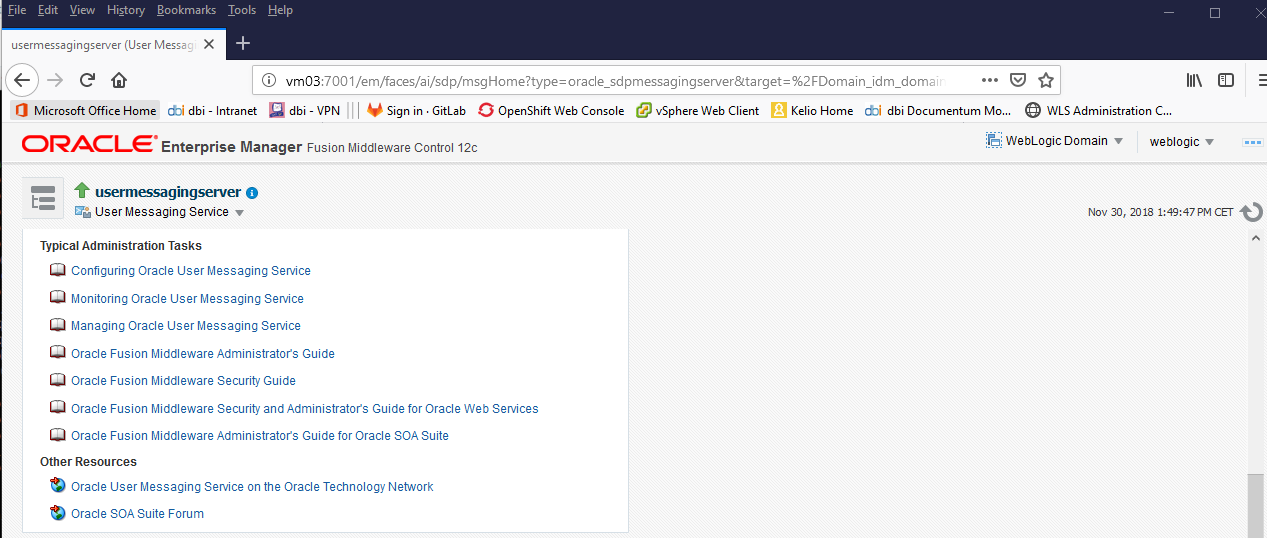Open Monitoring Oracle User Messaging Service
This screenshot has height=538, width=1267.
(187, 299)
